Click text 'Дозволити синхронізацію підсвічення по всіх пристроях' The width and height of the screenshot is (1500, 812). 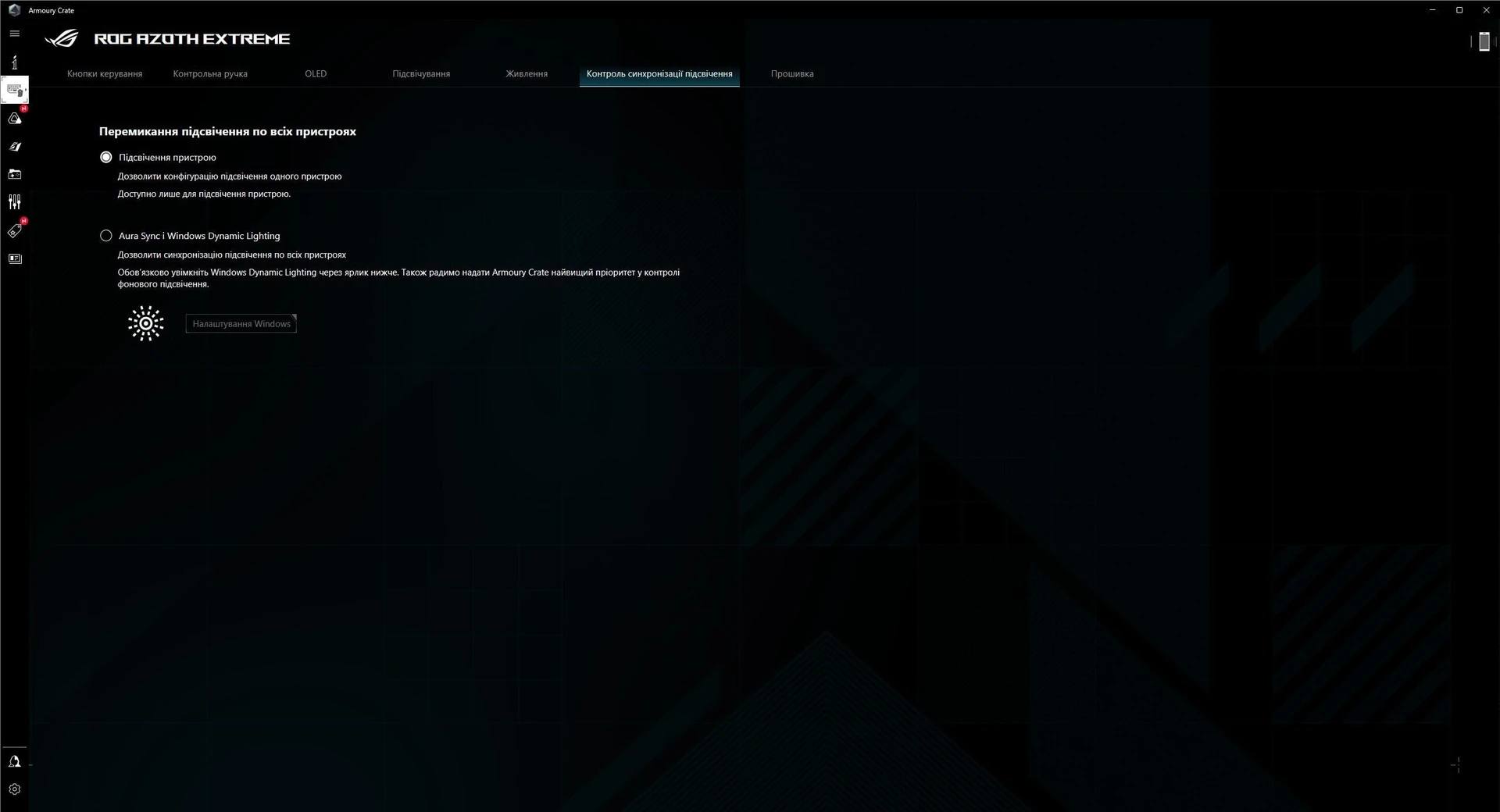[x=232, y=255]
